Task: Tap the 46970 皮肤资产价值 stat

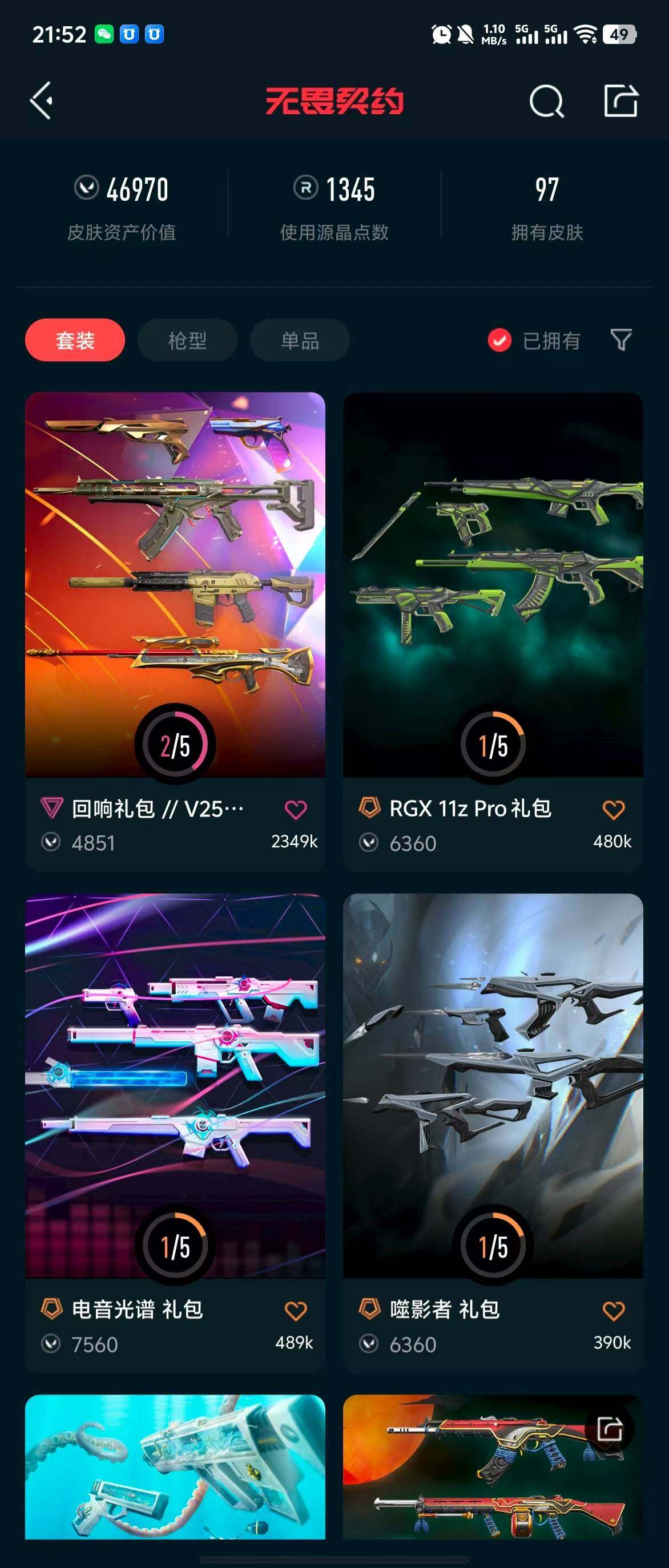Action: [x=122, y=207]
